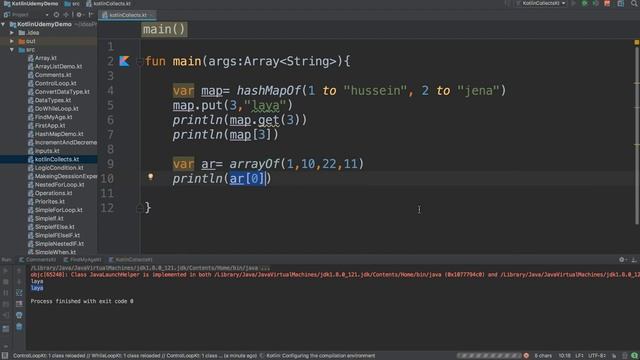Screen dimensions: 640x360
Task: Toggle the code fold marker at line 12
Action: tap(139, 208)
